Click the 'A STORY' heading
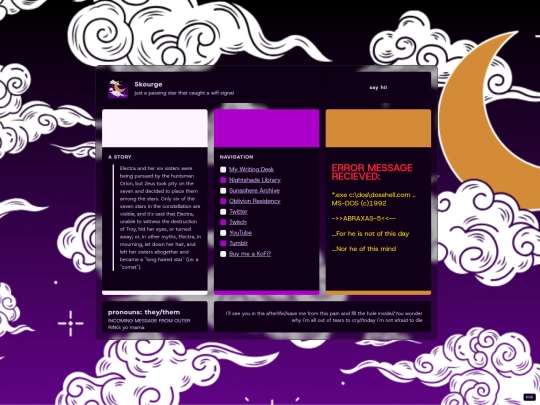540x405 pixels. click(120, 157)
